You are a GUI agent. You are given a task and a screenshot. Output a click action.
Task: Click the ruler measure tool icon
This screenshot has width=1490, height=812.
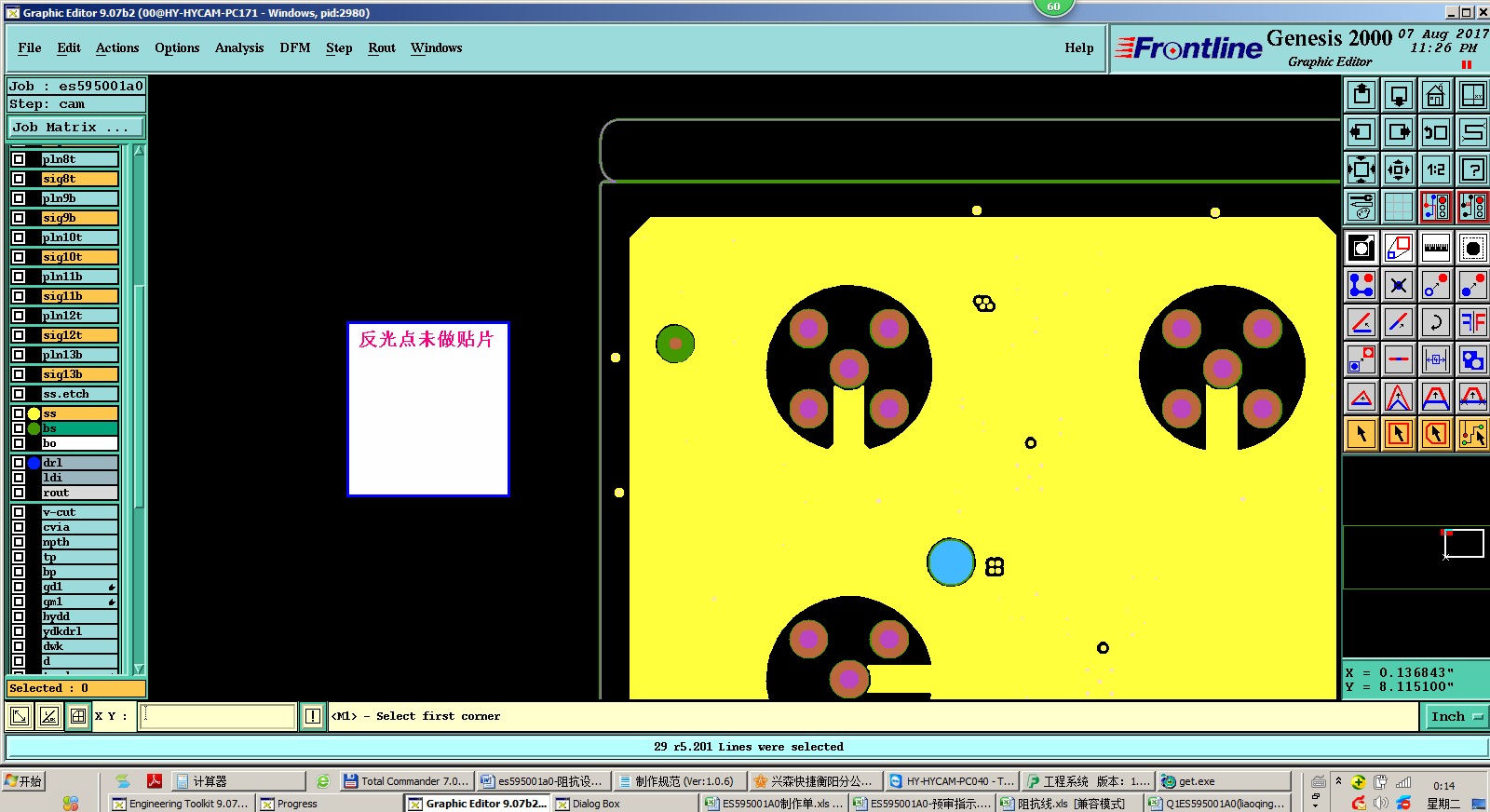[1436, 248]
